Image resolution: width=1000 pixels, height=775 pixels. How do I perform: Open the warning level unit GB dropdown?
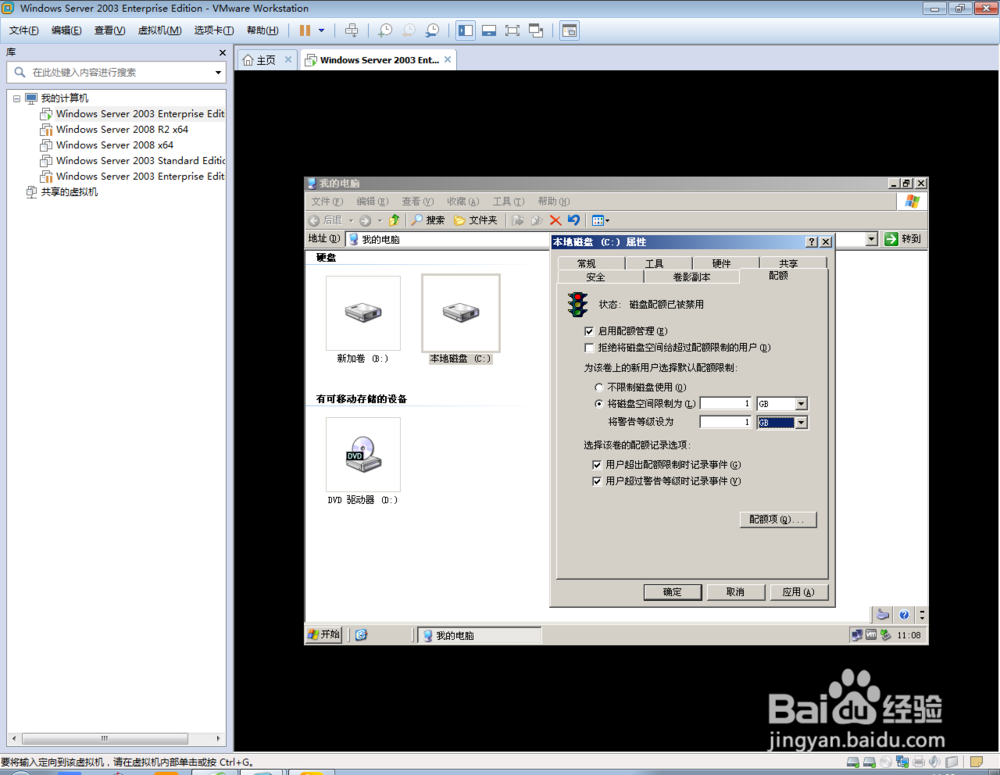801,422
